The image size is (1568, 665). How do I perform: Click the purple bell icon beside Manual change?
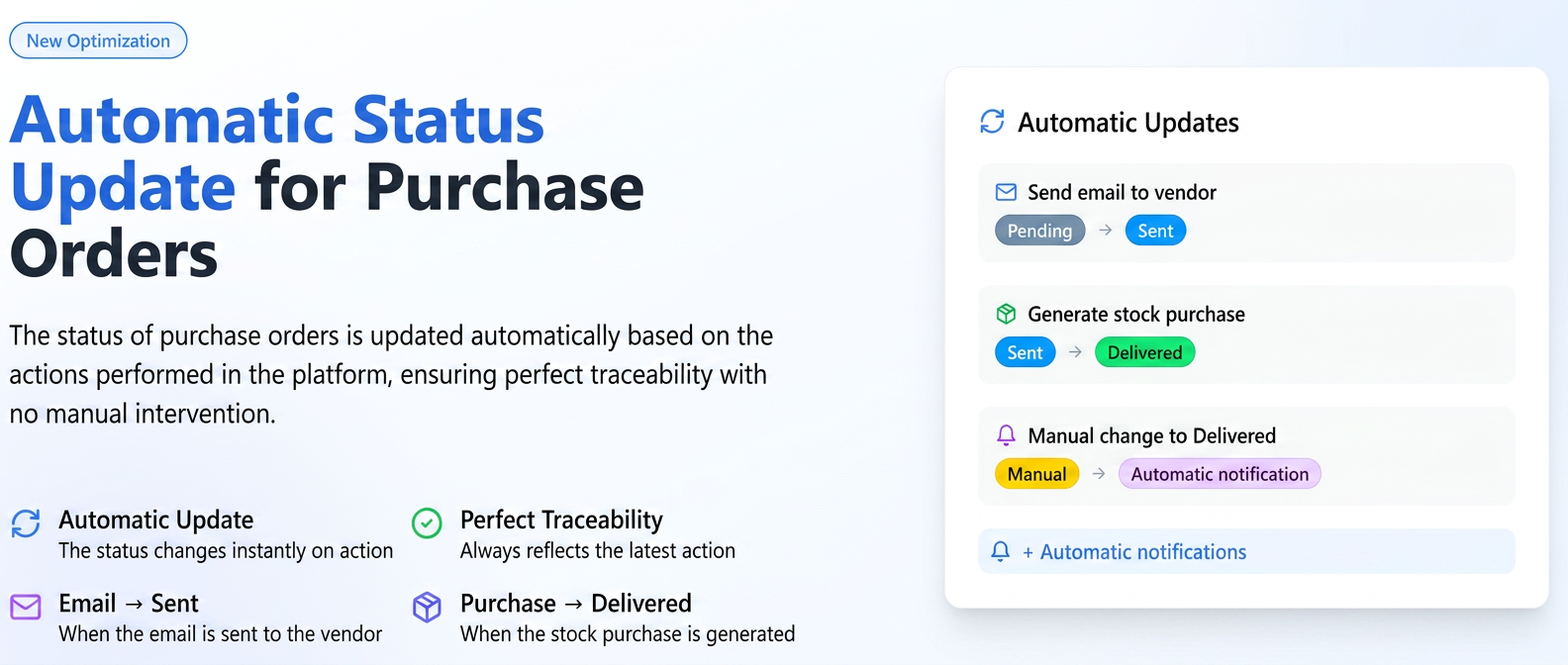[x=1006, y=435]
